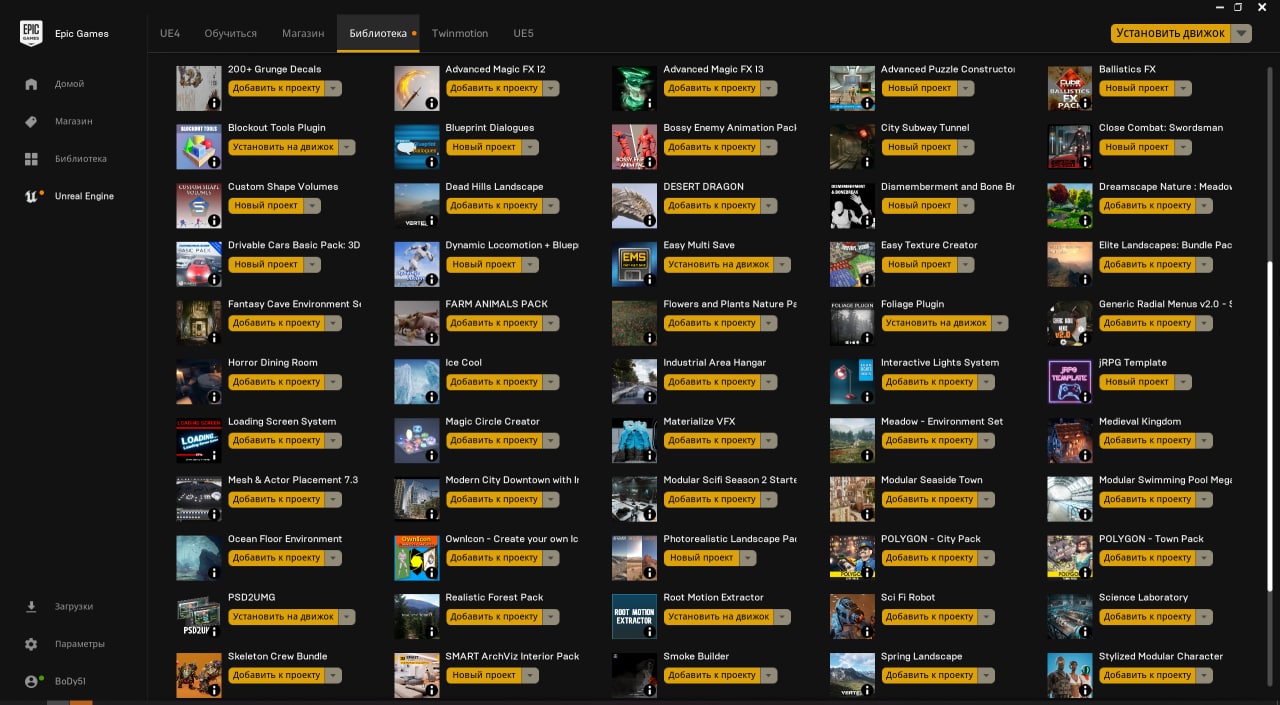Click the Epic Games logo
1280x705 pixels.
31,33
